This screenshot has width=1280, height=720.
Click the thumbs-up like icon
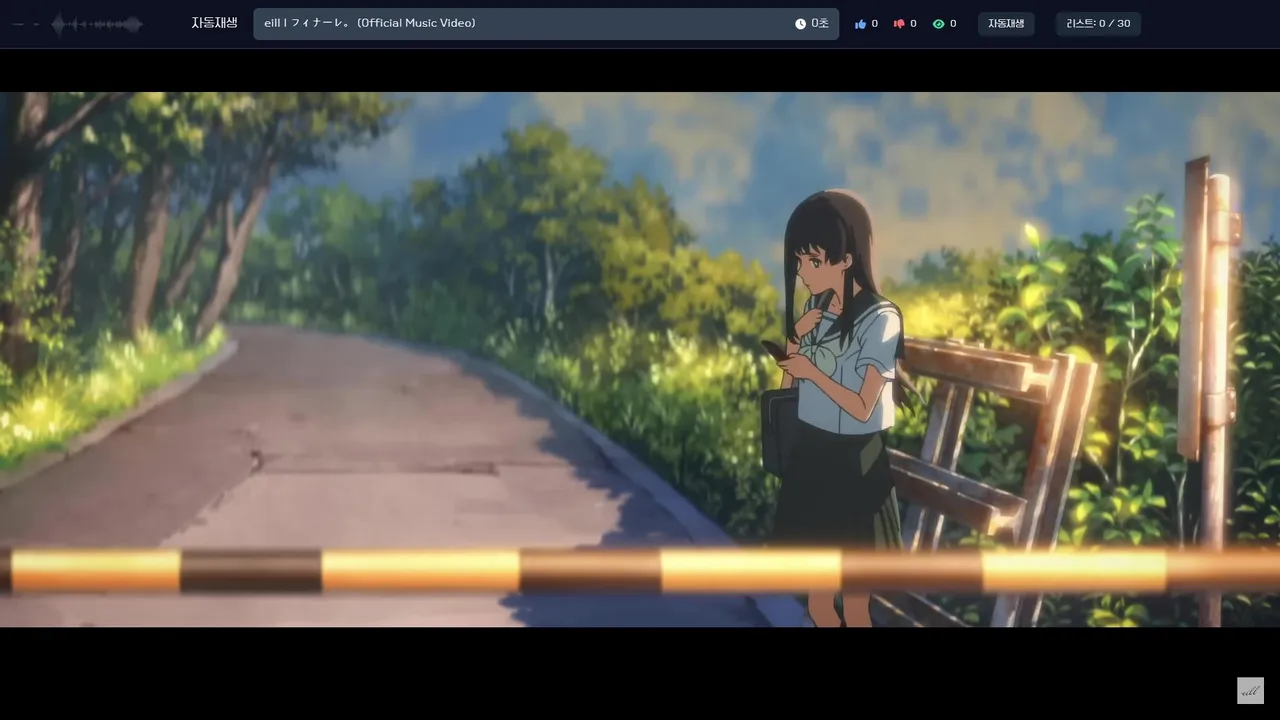pos(860,24)
